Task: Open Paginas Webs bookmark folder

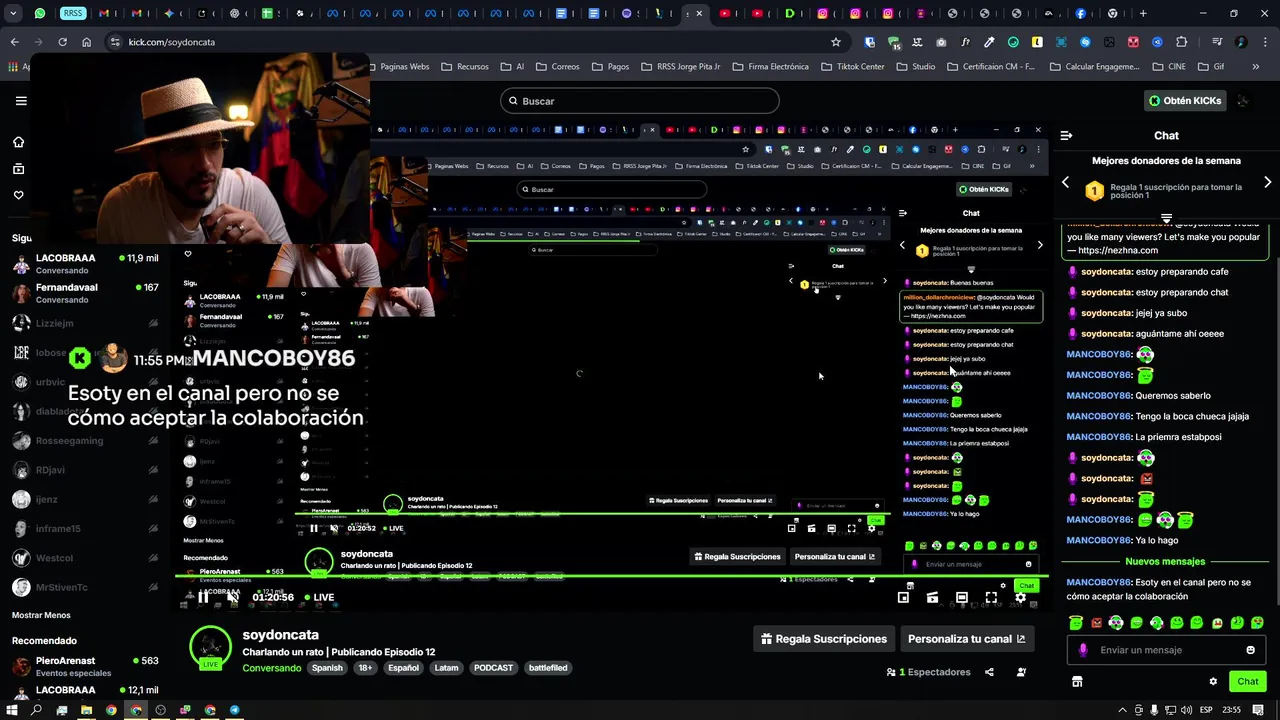Action: [x=398, y=67]
